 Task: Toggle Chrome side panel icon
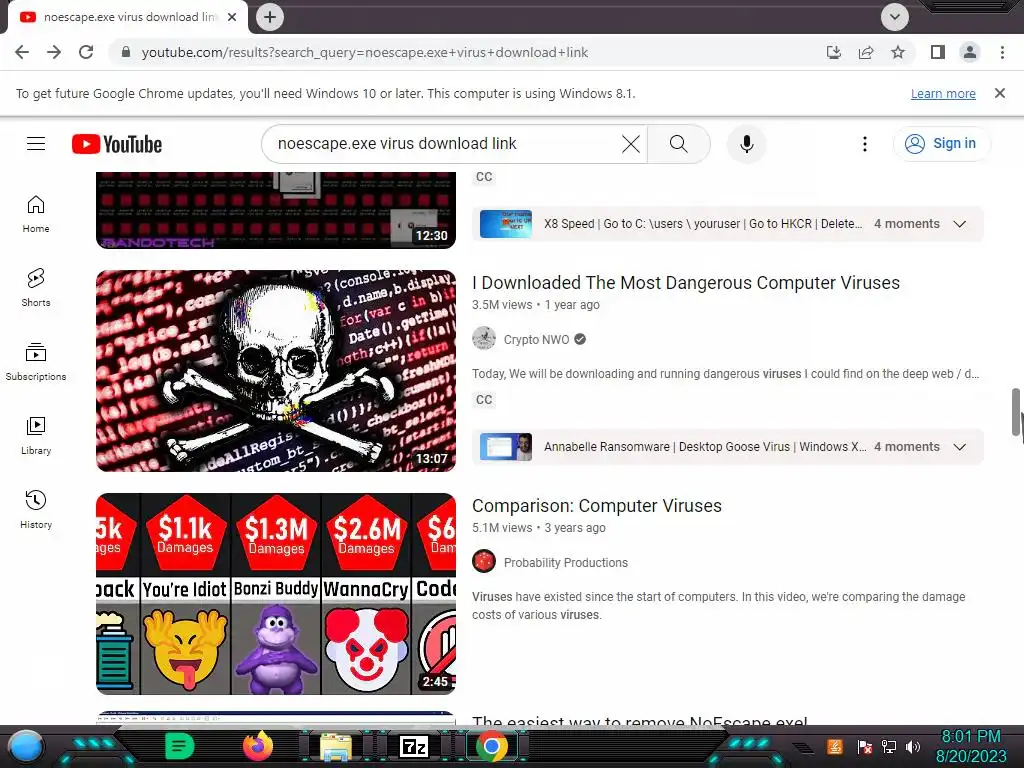(x=938, y=52)
